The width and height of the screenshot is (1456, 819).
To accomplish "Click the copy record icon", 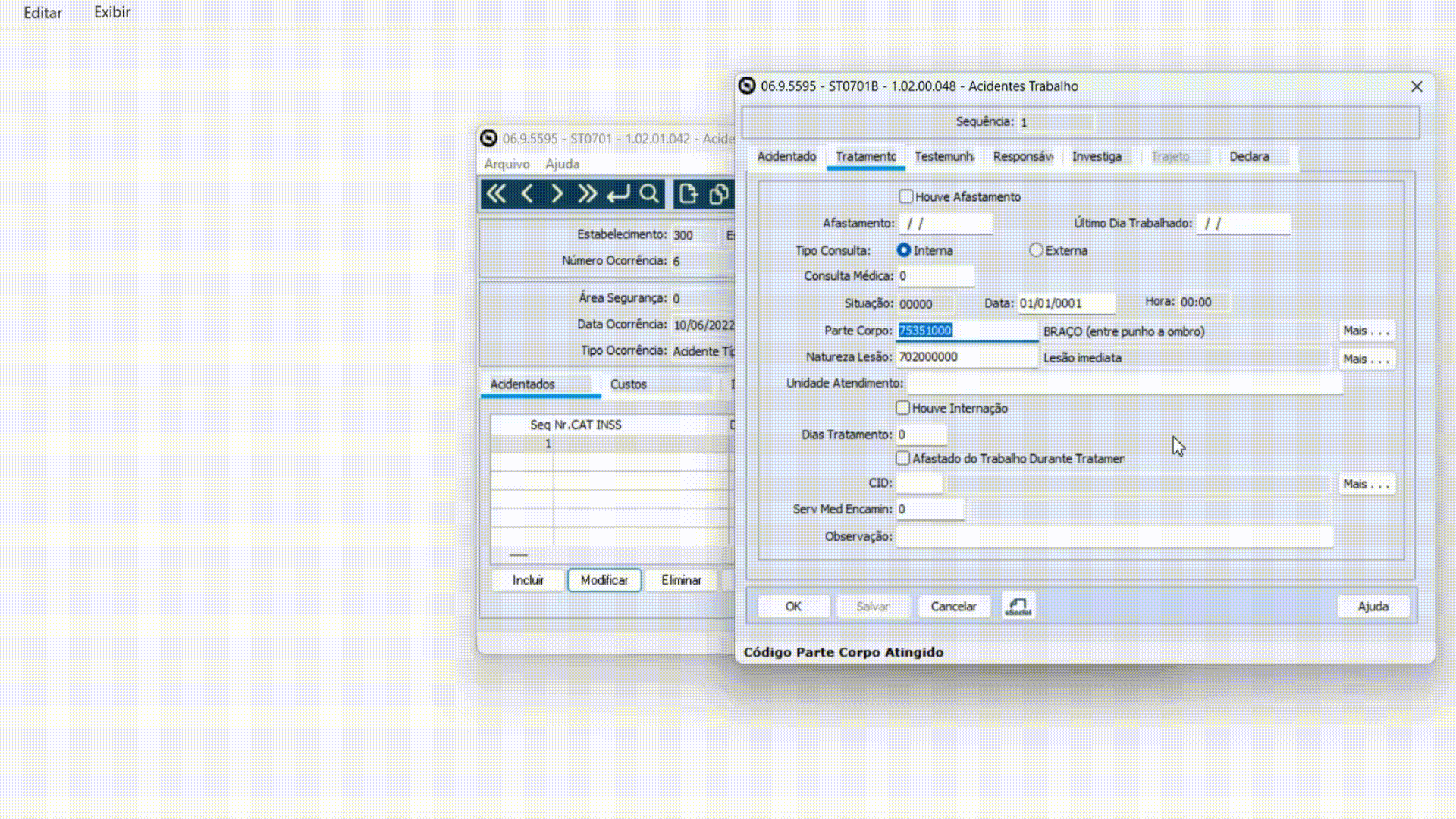I will [719, 194].
